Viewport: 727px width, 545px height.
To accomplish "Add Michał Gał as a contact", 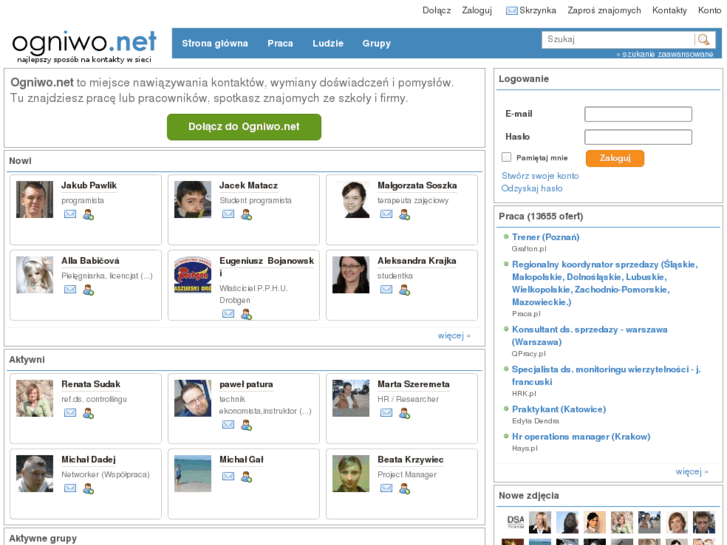I will [x=246, y=477].
